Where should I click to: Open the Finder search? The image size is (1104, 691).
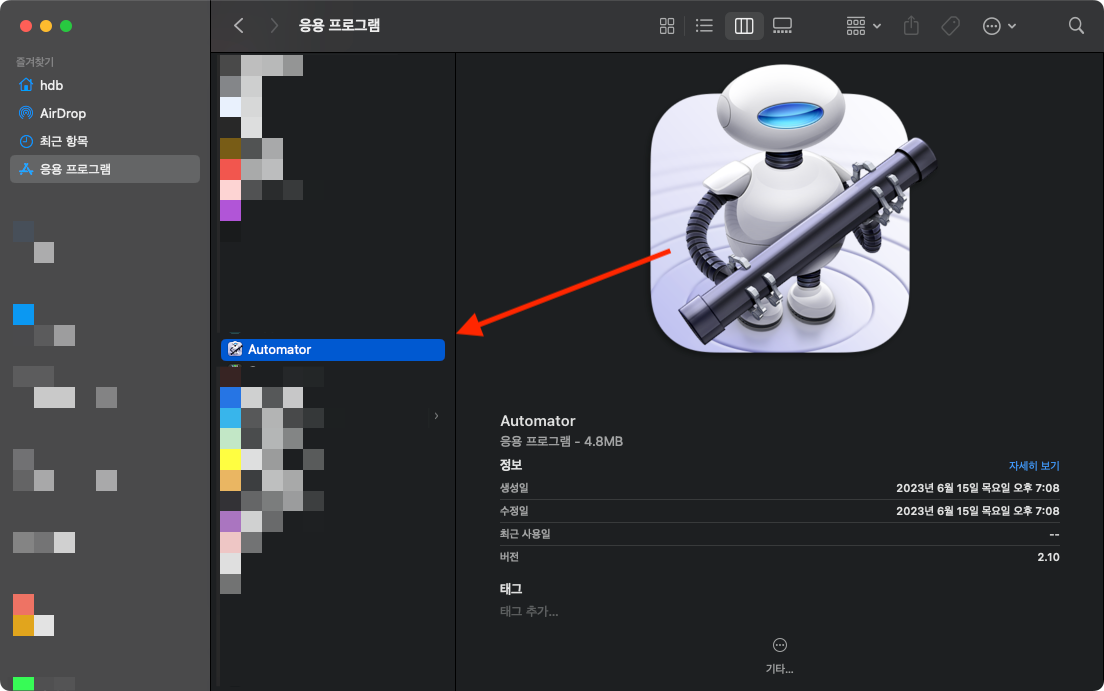tap(1076, 26)
